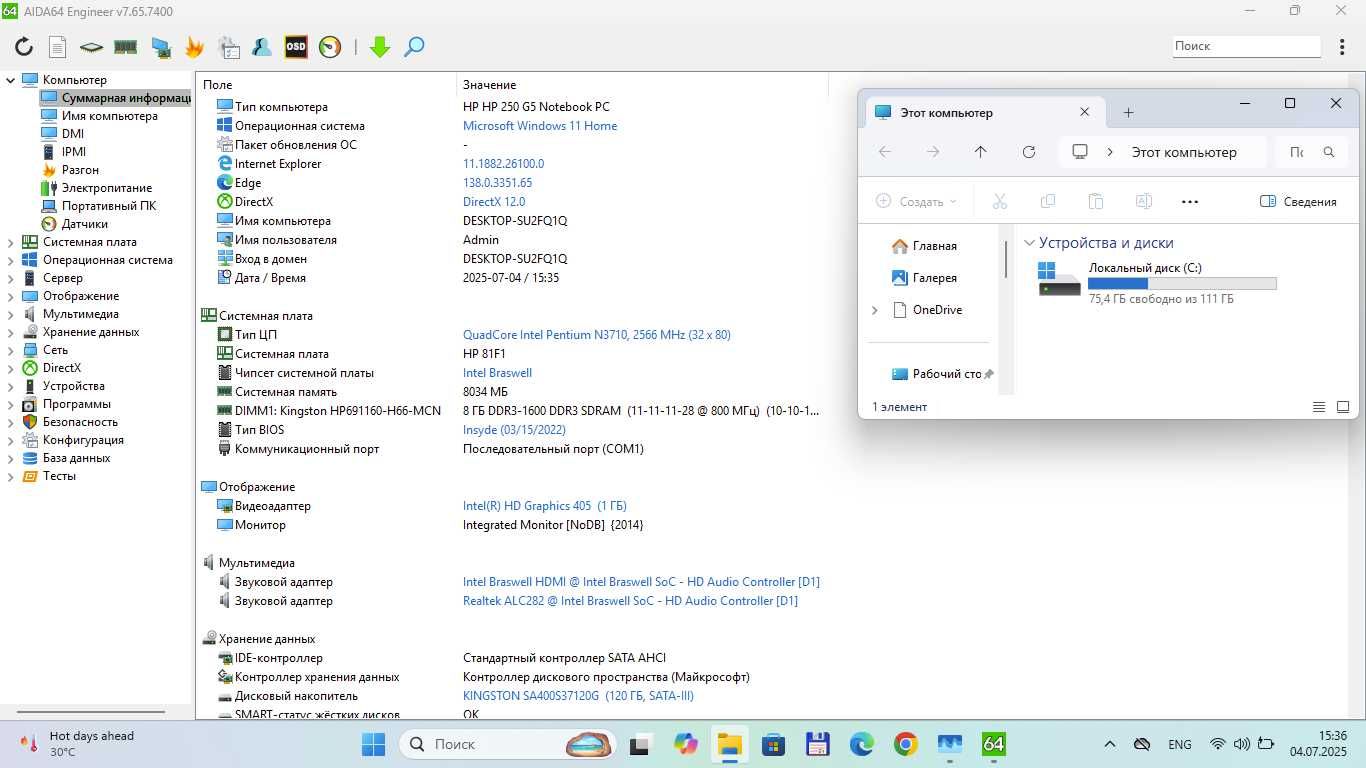Click the Copy icon in Explorer toolbar
This screenshot has height=768, width=1366.
pos(1048,201)
